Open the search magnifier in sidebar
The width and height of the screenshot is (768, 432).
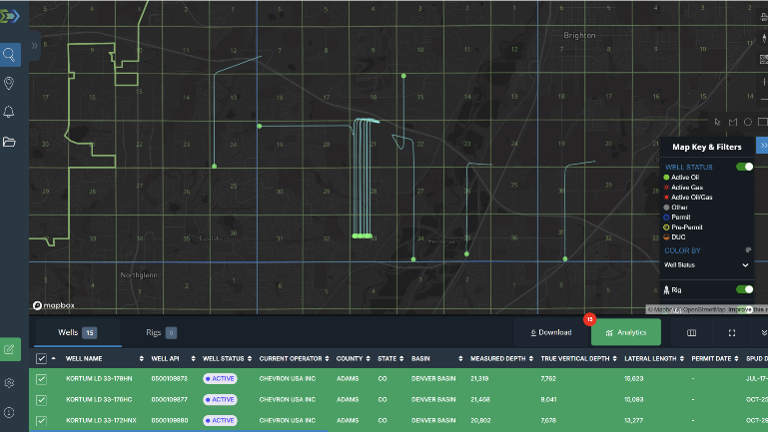coord(10,55)
